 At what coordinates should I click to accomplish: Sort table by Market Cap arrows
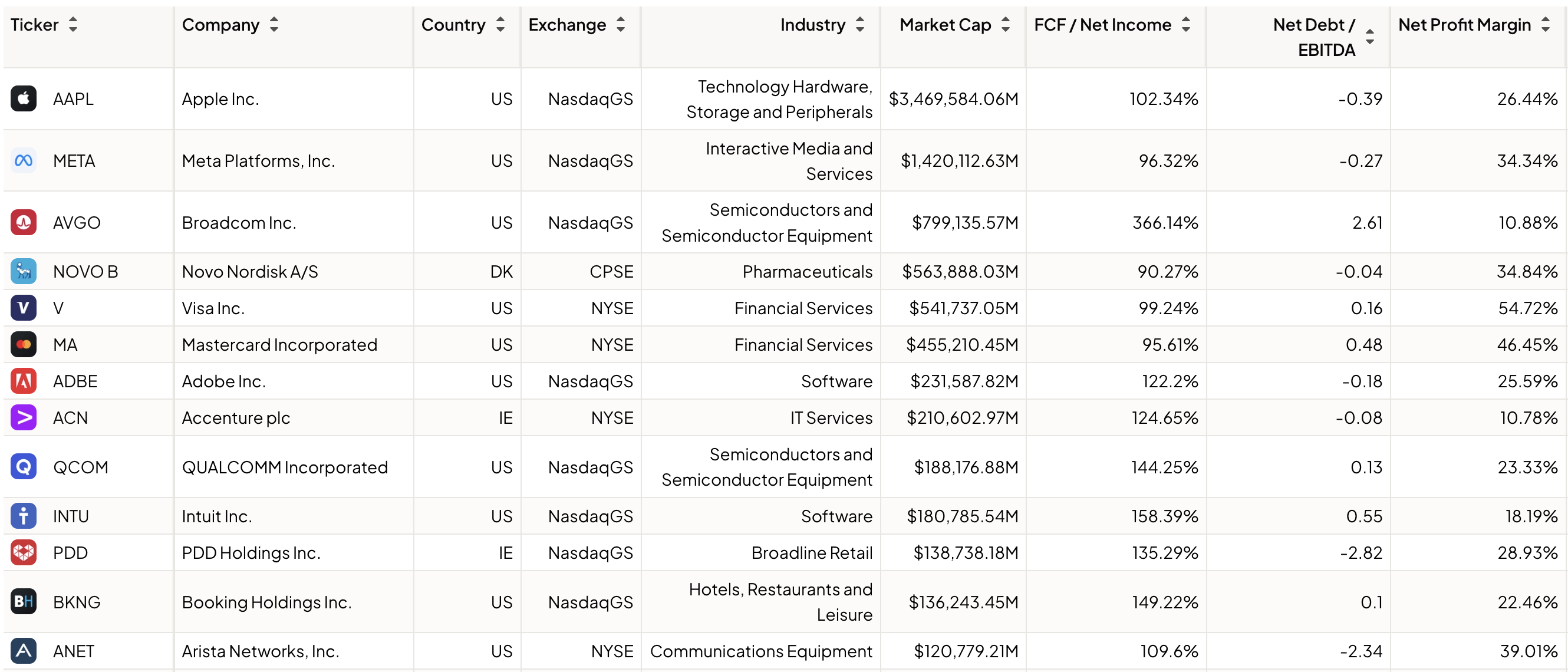click(1006, 24)
